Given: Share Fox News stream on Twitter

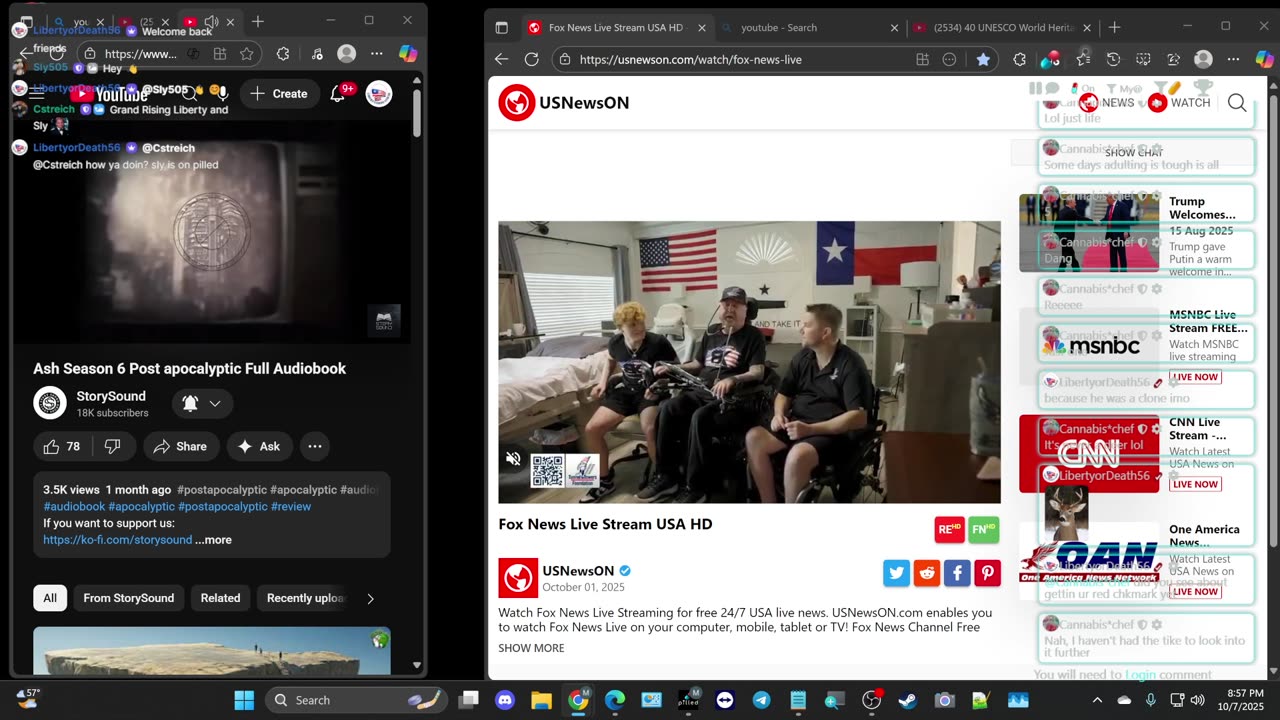Looking at the screenshot, I should [x=896, y=573].
